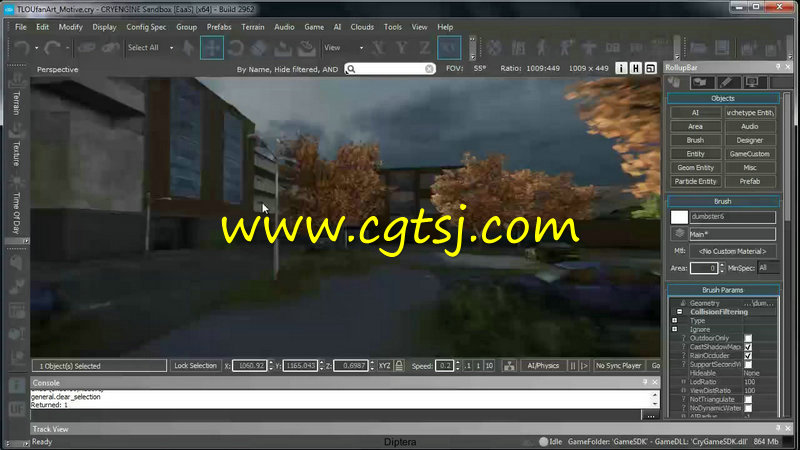This screenshot has height=450, width=800.
Task: Toggle the Lock Selection button
Action: (x=195, y=366)
